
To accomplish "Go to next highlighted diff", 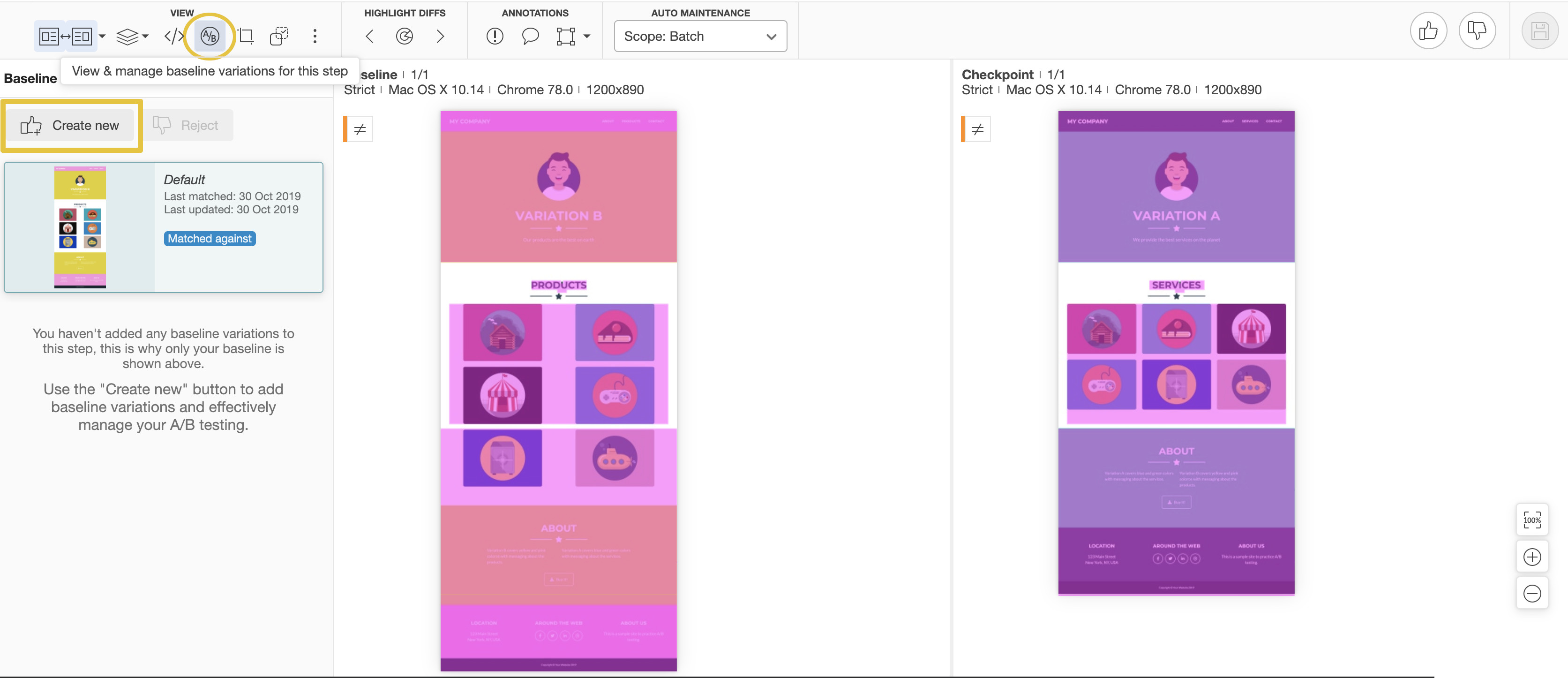I will point(440,37).
